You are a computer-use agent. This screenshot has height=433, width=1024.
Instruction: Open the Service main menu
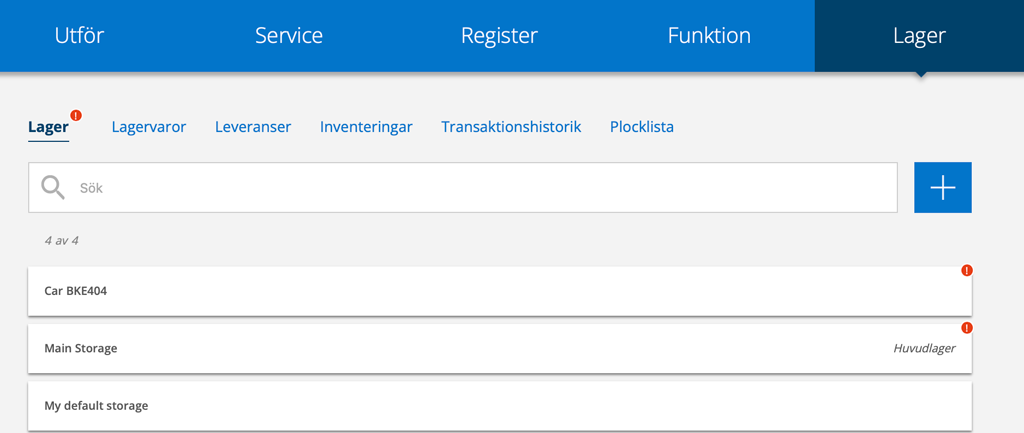coord(289,36)
